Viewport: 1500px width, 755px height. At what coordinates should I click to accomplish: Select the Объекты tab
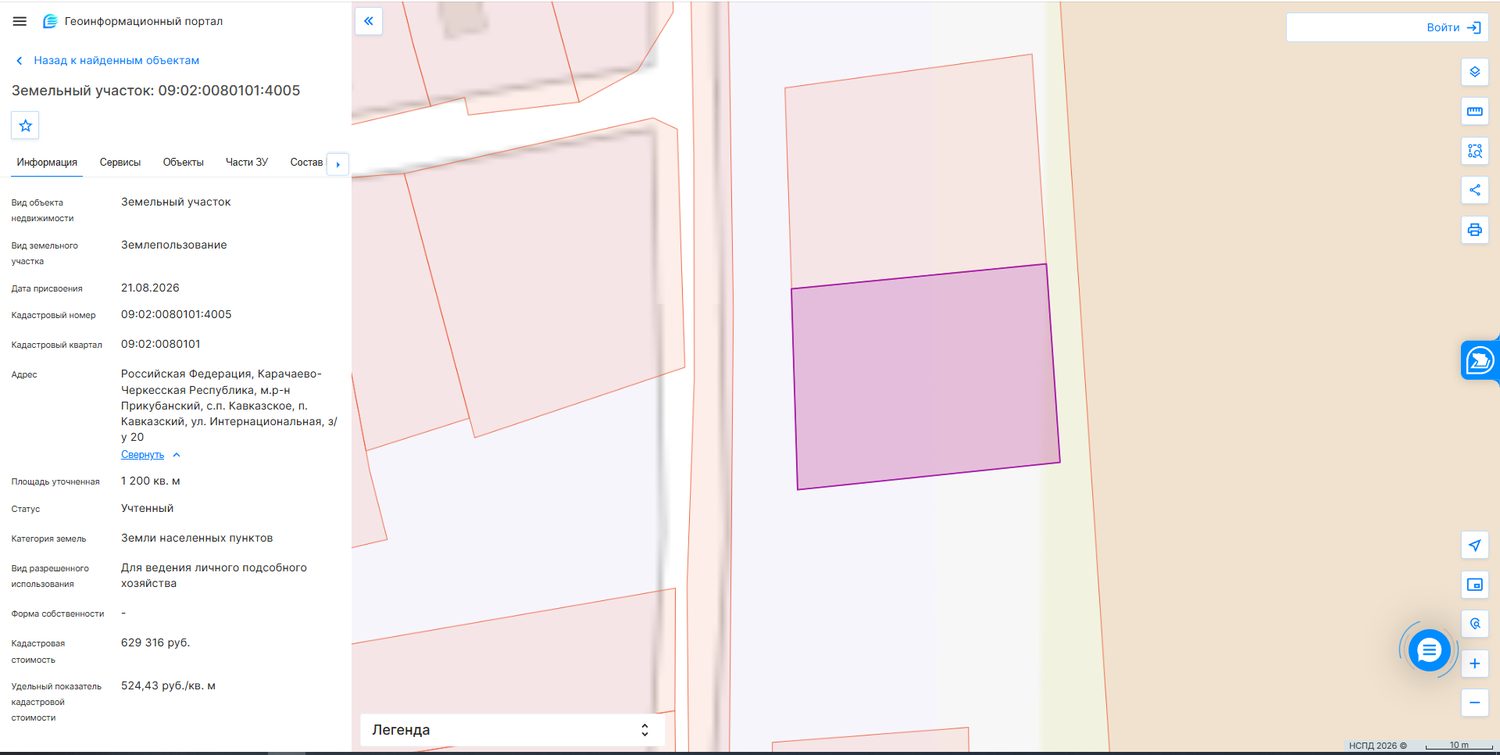(183, 162)
